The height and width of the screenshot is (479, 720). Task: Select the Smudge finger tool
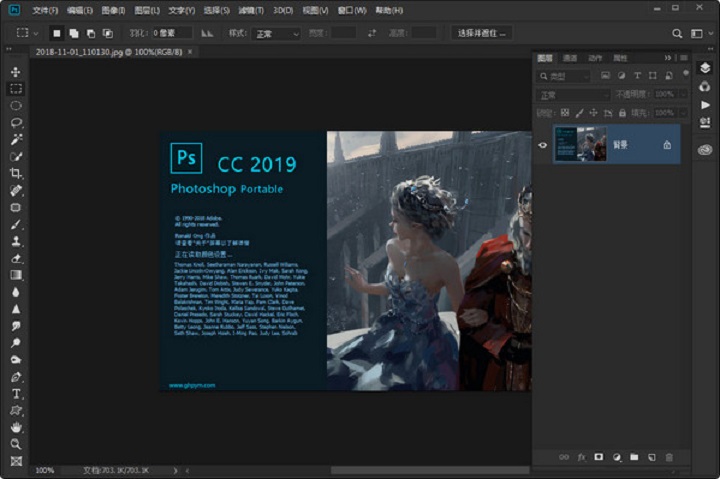[16, 326]
